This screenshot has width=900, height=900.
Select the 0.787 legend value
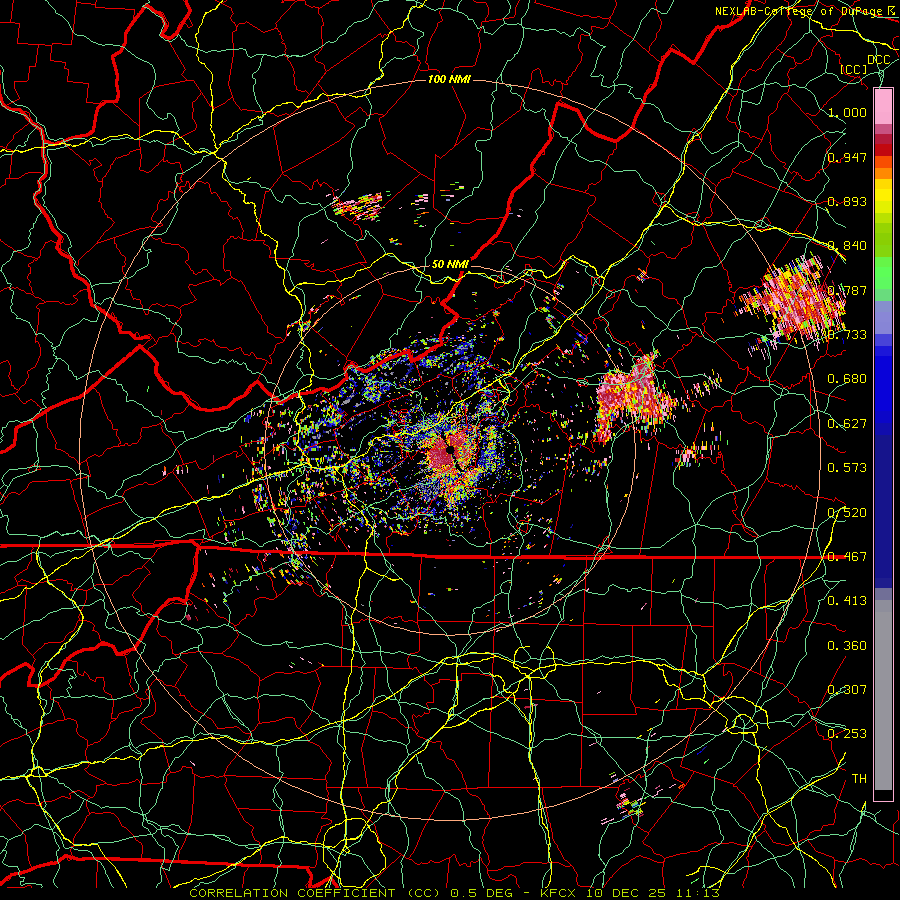point(847,290)
